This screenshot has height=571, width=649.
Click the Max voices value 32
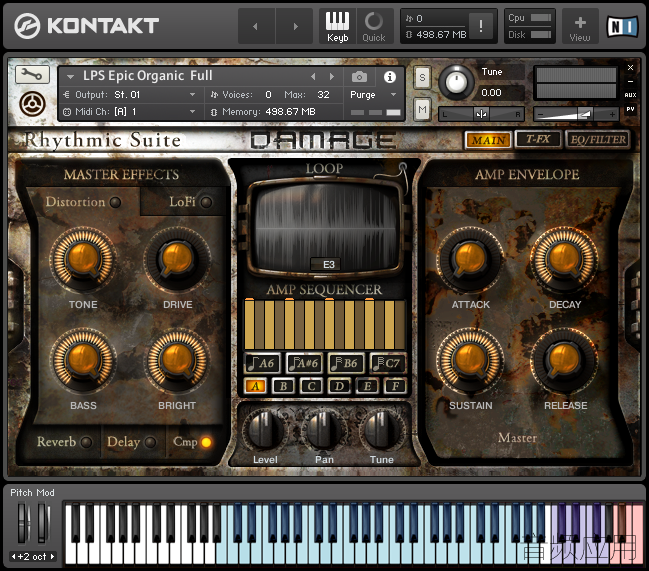(x=323, y=95)
